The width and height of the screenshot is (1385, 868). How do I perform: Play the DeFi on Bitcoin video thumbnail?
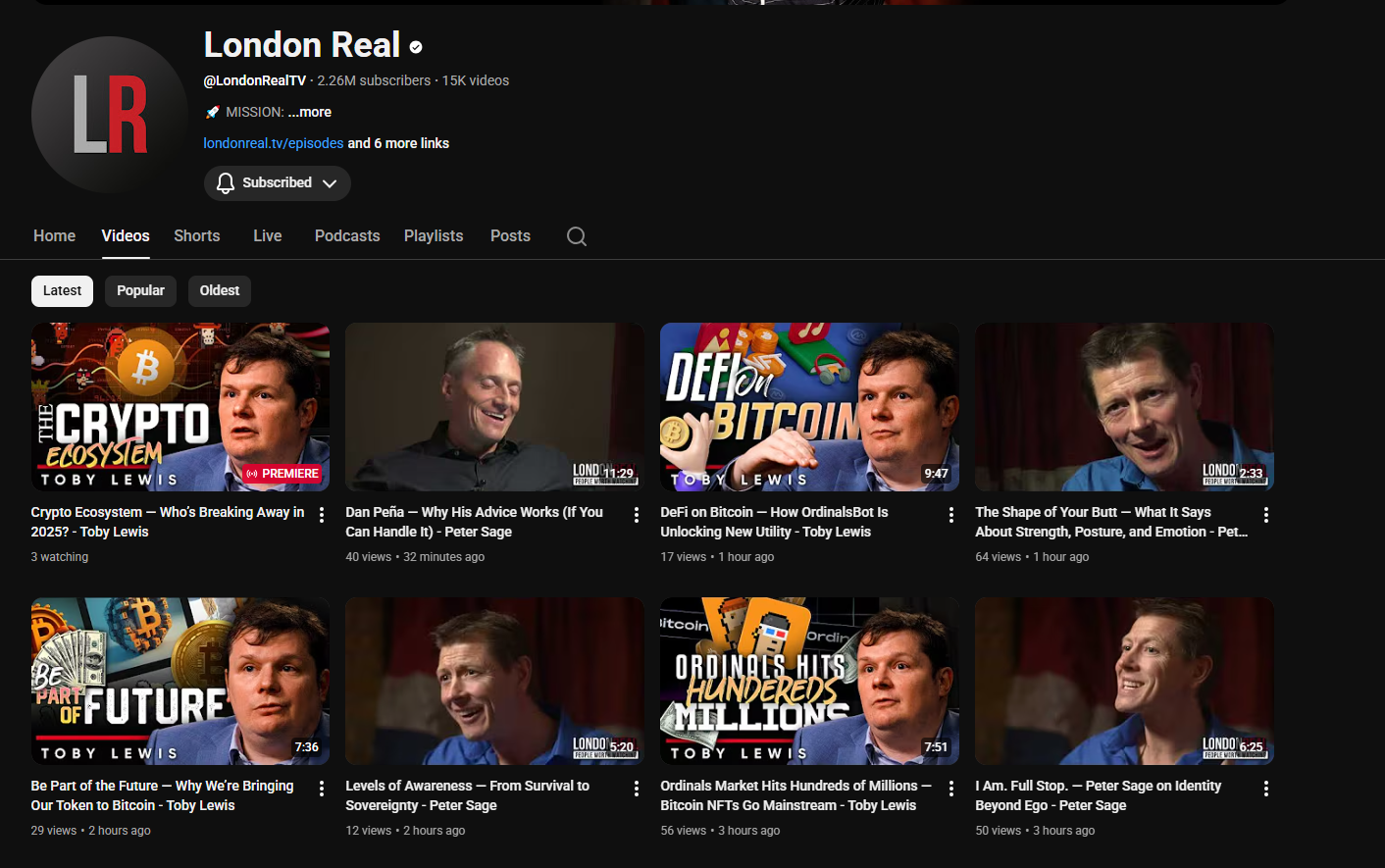[x=809, y=407]
